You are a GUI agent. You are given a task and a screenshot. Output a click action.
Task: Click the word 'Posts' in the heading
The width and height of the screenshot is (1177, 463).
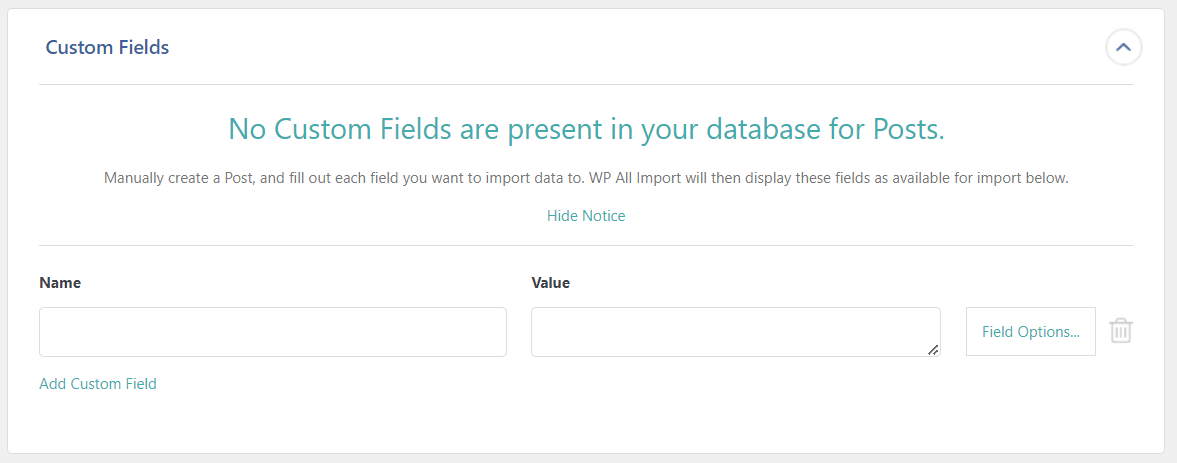903,129
